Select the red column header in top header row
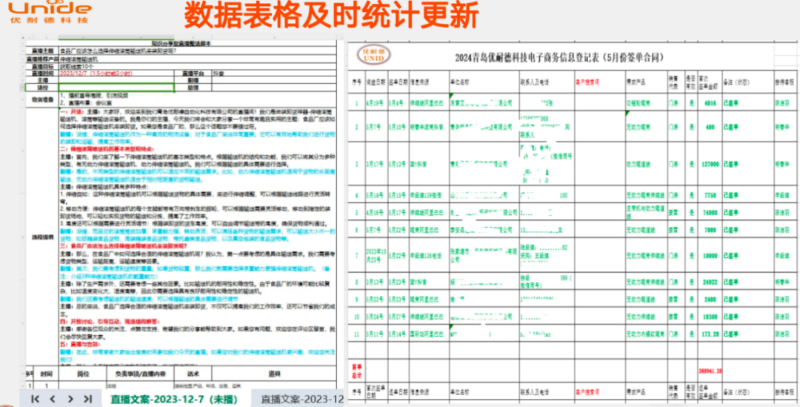 click(x=599, y=82)
